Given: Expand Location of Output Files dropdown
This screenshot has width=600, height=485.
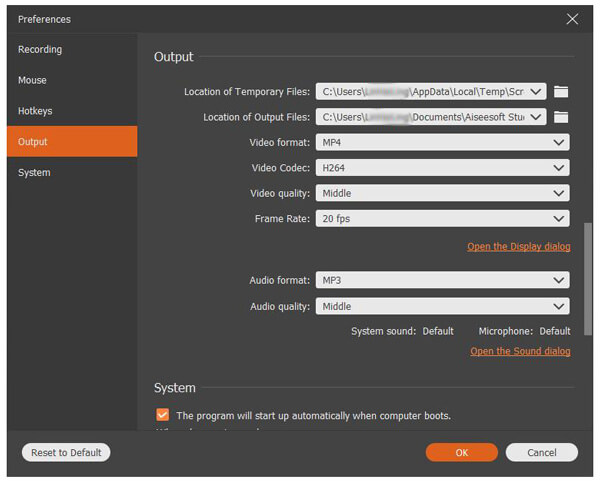Looking at the screenshot, I should [536, 117].
